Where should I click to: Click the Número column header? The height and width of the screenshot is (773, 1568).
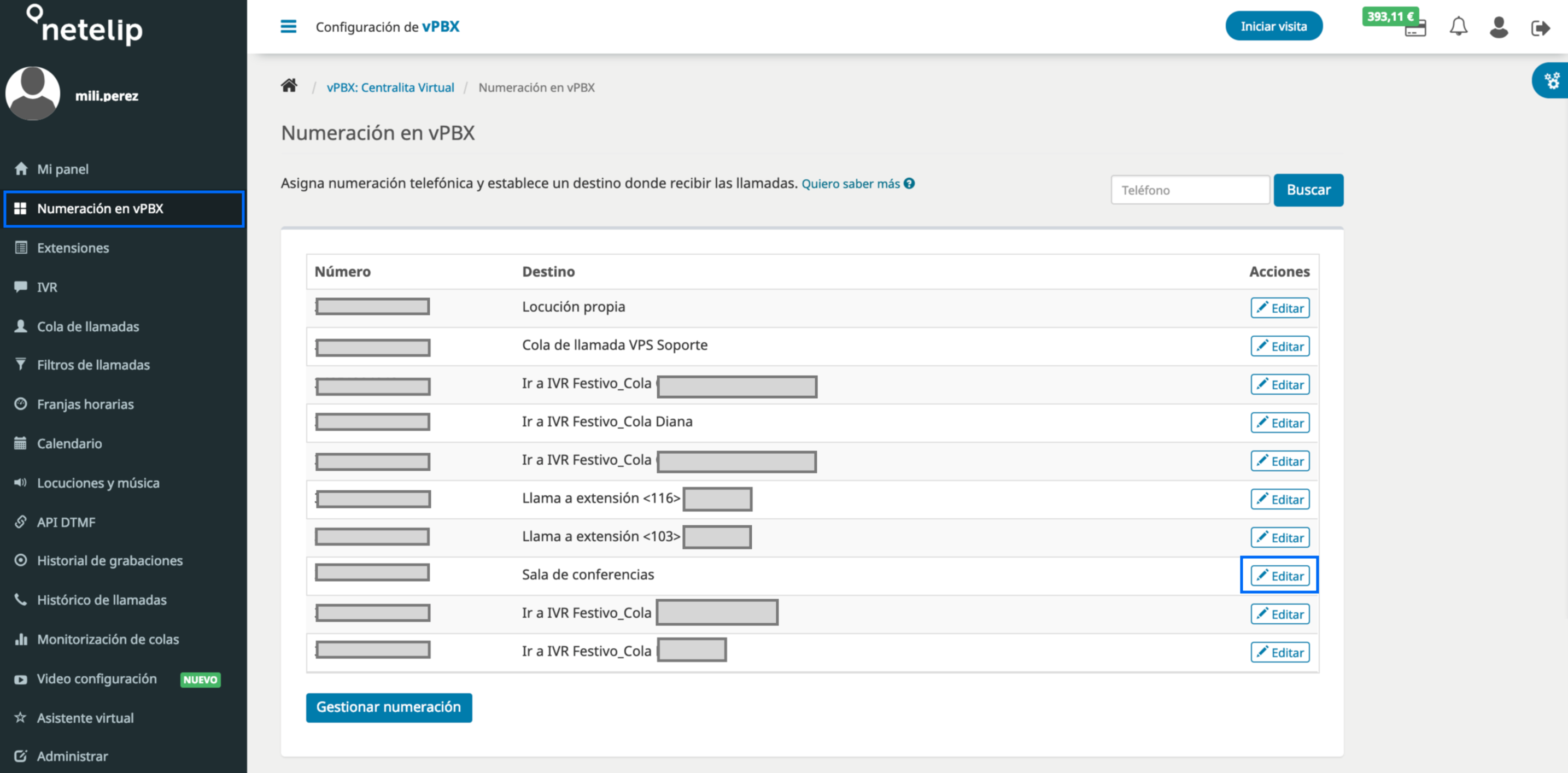click(x=342, y=272)
